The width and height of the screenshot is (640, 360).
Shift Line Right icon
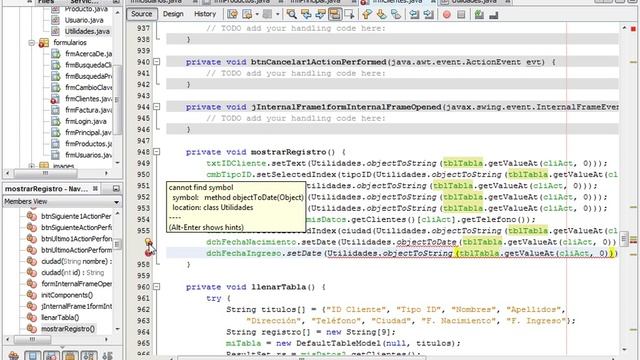[x=429, y=15]
